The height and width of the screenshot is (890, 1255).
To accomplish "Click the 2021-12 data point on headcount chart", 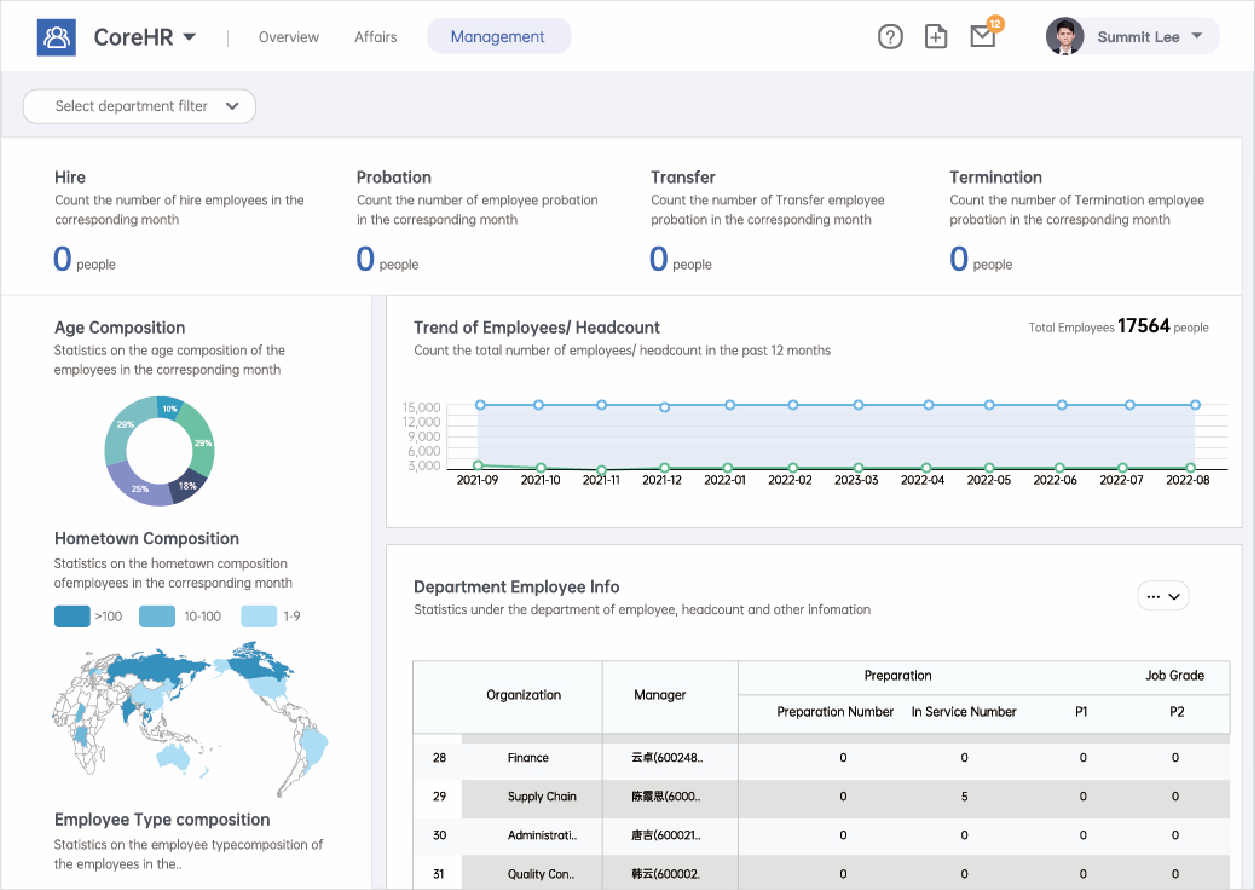I will (x=664, y=407).
